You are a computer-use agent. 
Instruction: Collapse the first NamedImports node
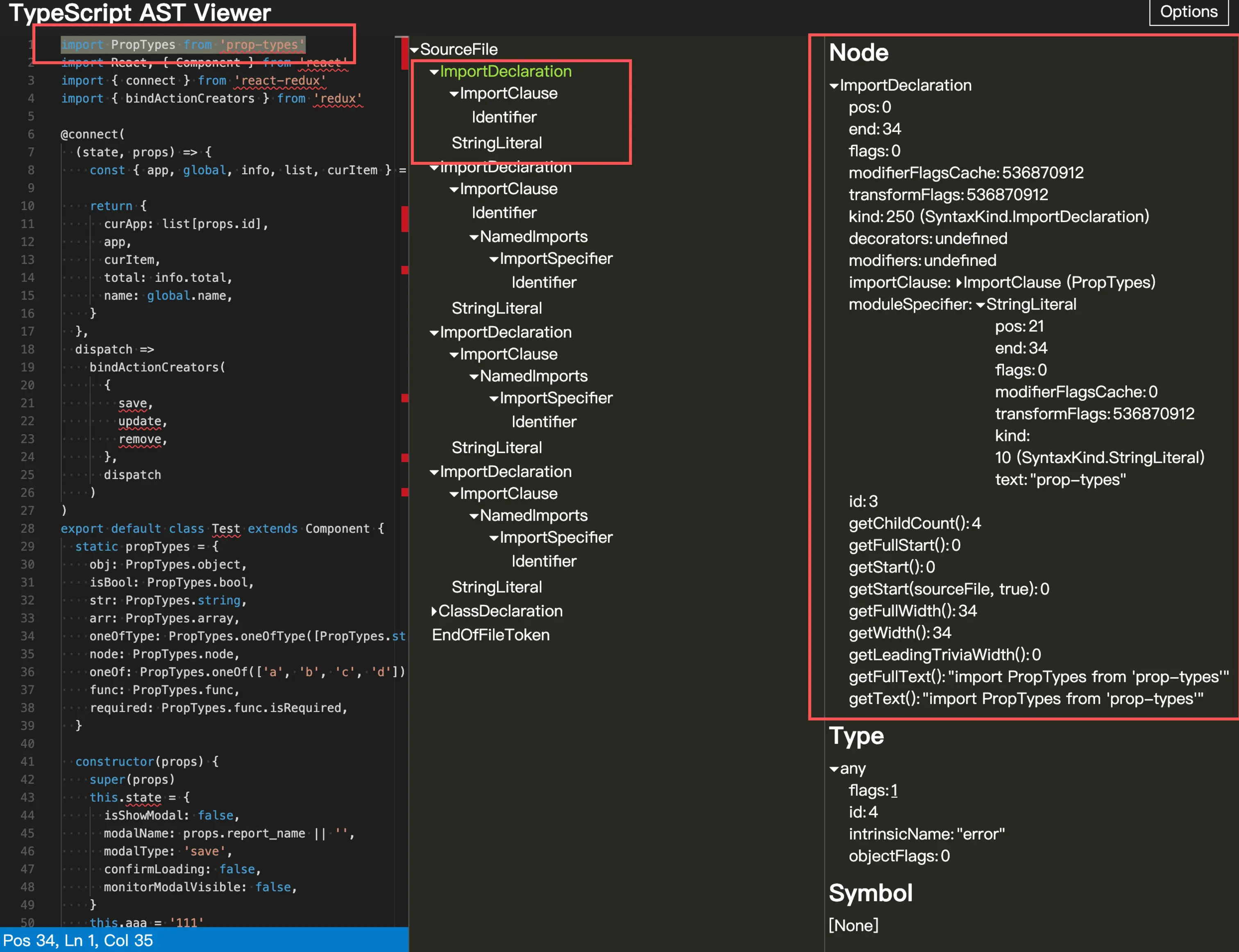coord(474,237)
